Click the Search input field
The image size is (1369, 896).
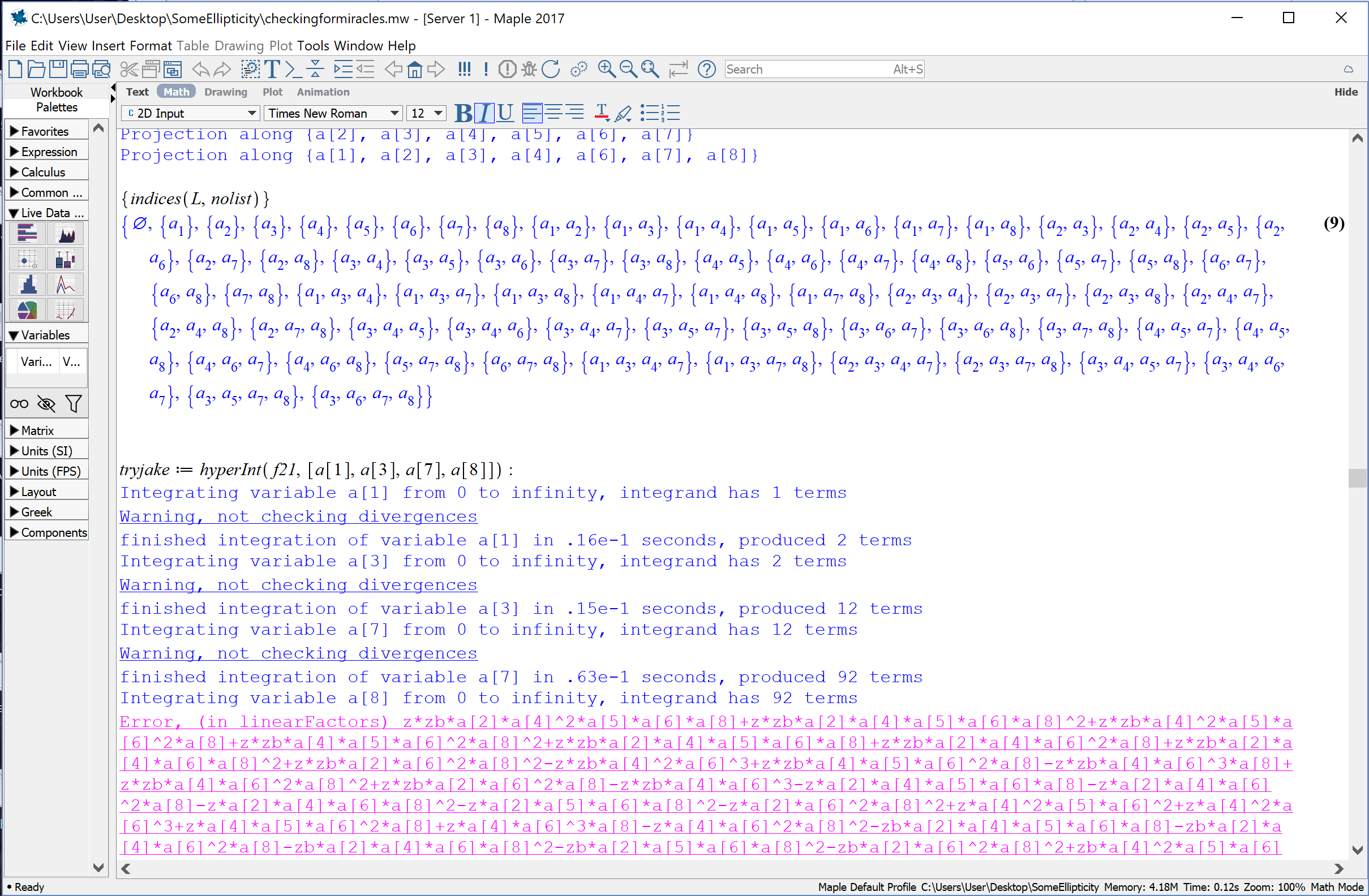(x=805, y=70)
